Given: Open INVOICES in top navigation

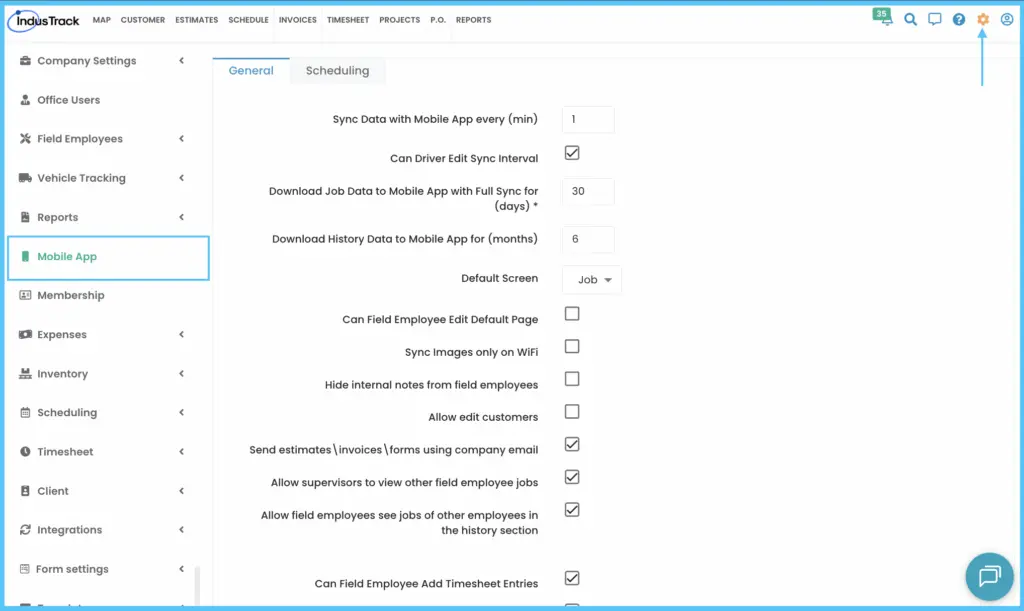Looking at the screenshot, I should [x=298, y=20].
